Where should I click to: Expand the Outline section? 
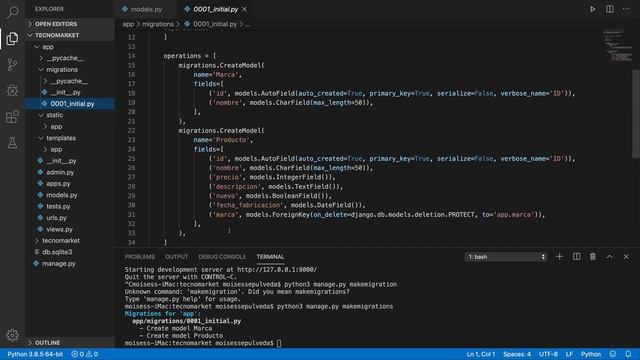[70, 342]
